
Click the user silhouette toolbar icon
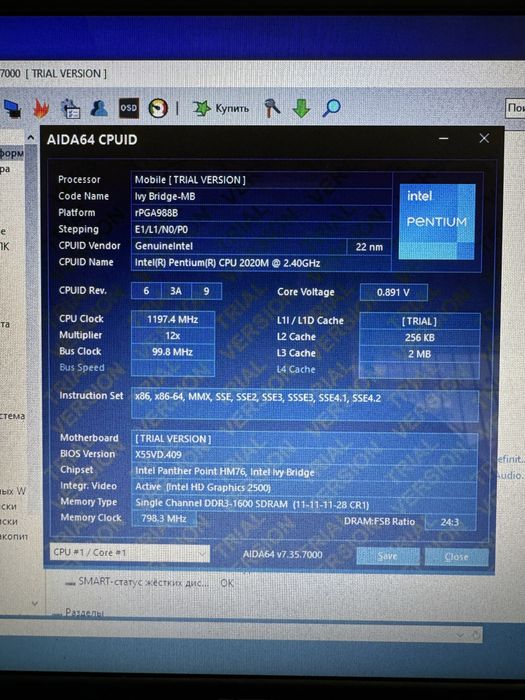[99, 108]
